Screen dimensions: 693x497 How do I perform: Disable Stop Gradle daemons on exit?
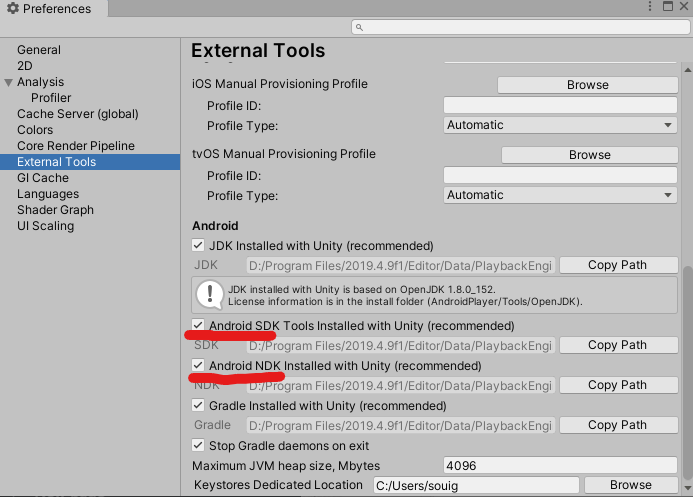[198, 445]
